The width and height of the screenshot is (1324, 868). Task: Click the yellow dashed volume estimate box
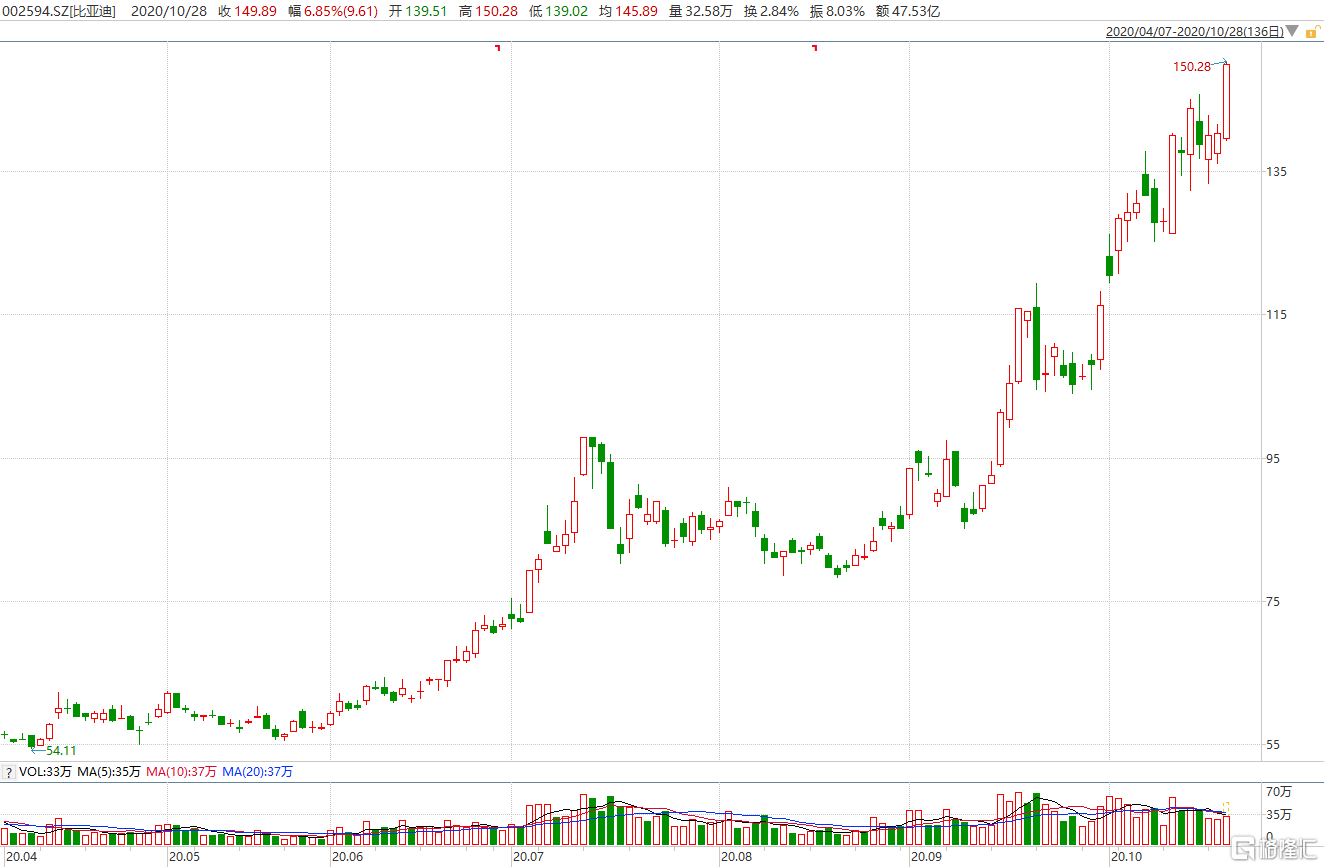pos(1226,808)
